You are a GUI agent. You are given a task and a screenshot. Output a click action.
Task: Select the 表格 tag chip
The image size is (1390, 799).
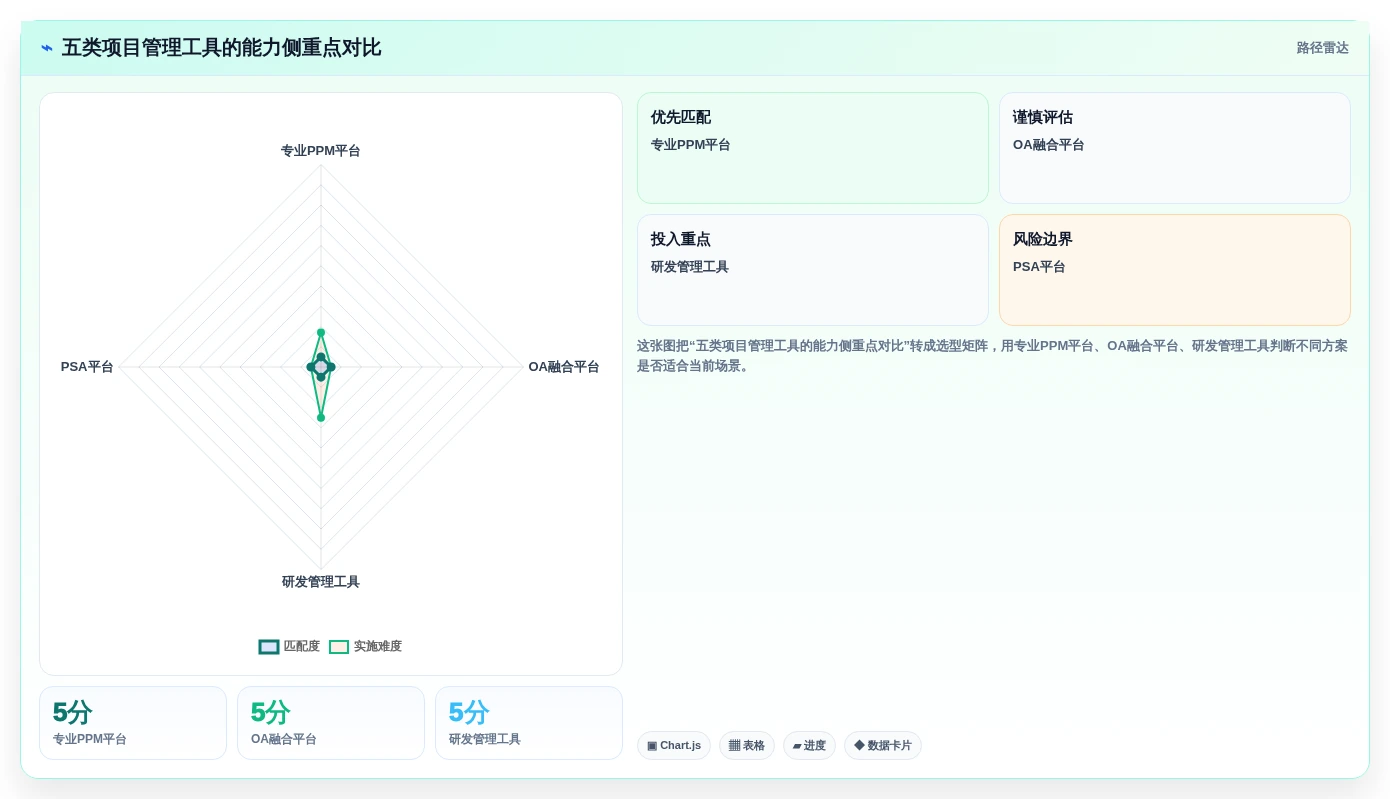click(x=747, y=746)
